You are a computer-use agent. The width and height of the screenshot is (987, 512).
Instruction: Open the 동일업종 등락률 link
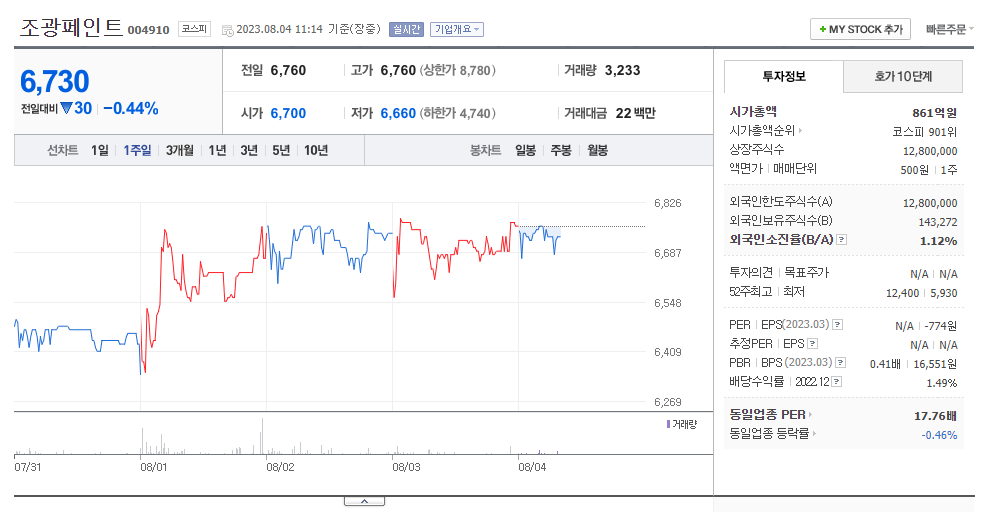[769, 434]
